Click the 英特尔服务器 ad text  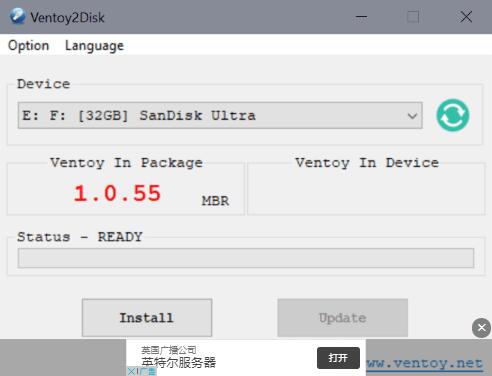[x=179, y=363]
